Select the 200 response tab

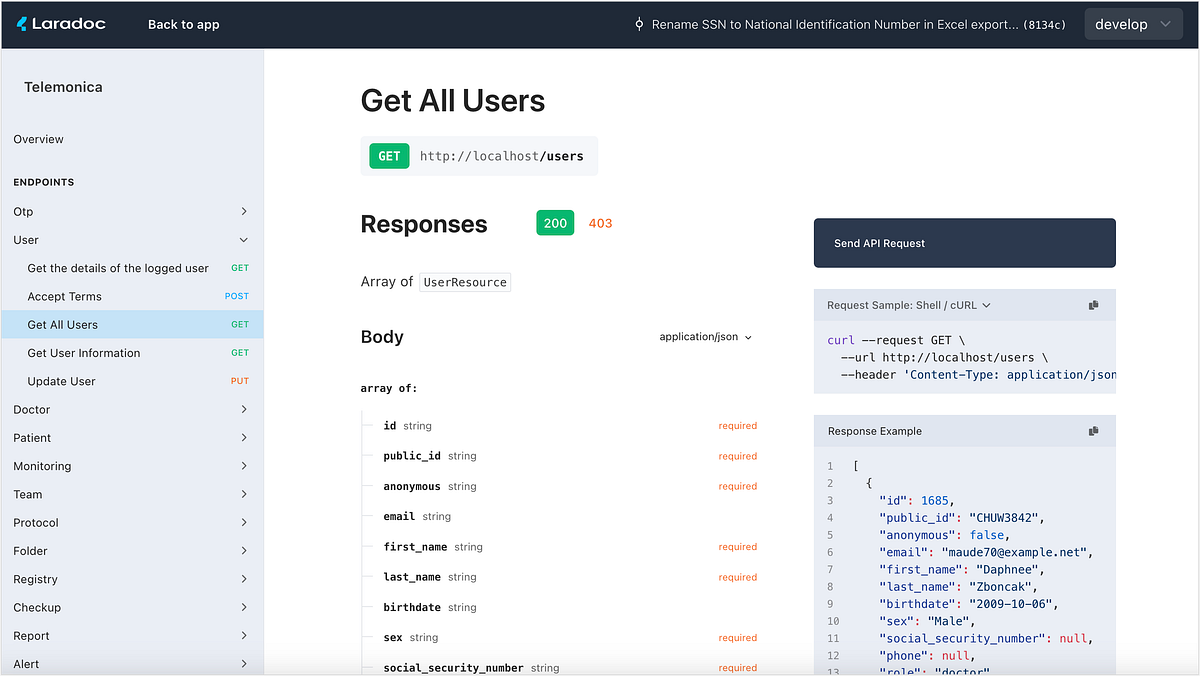tap(555, 223)
